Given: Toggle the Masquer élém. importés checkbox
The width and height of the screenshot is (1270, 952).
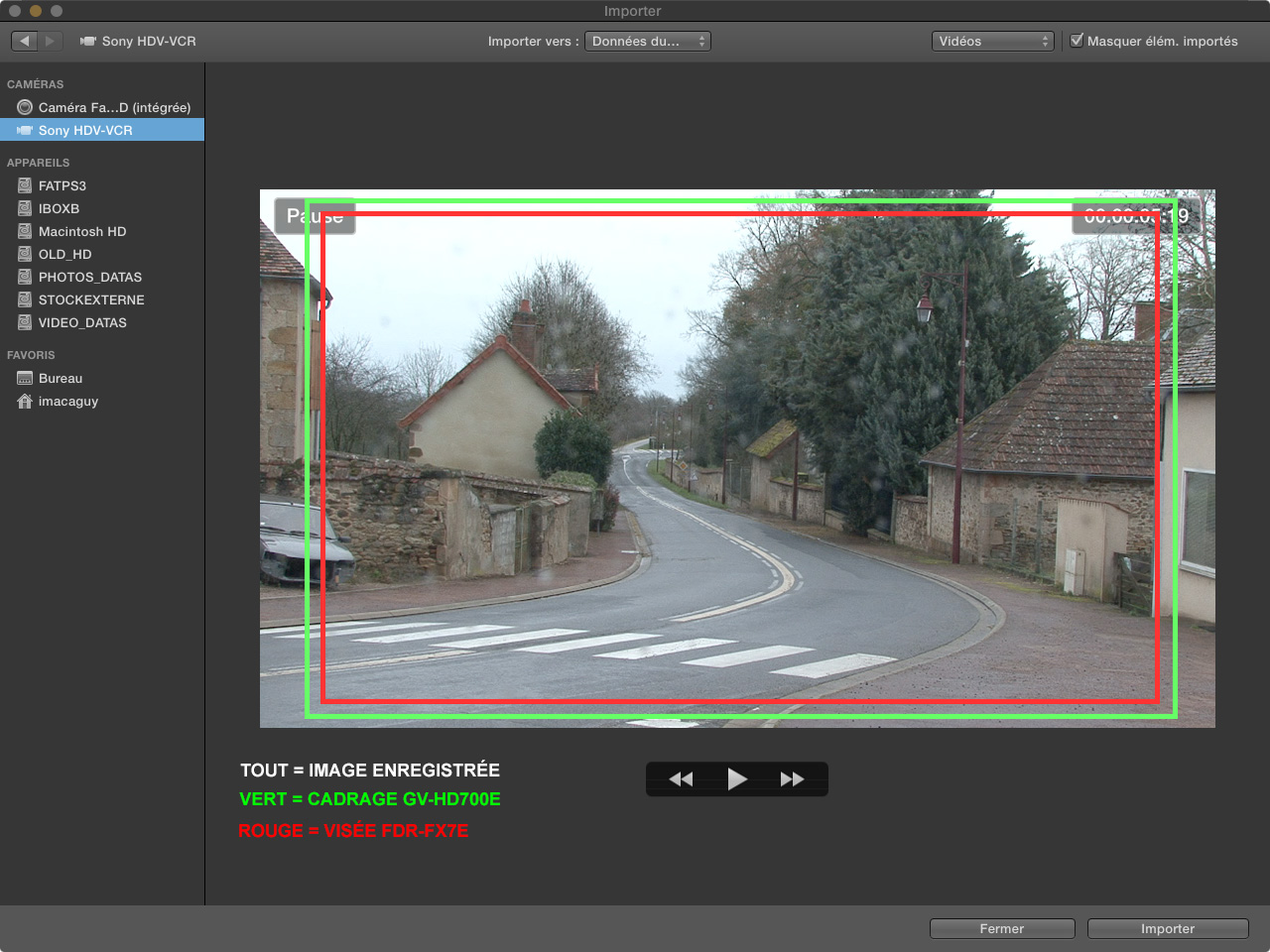Looking at the screenshot, I should coord(1077,41).
